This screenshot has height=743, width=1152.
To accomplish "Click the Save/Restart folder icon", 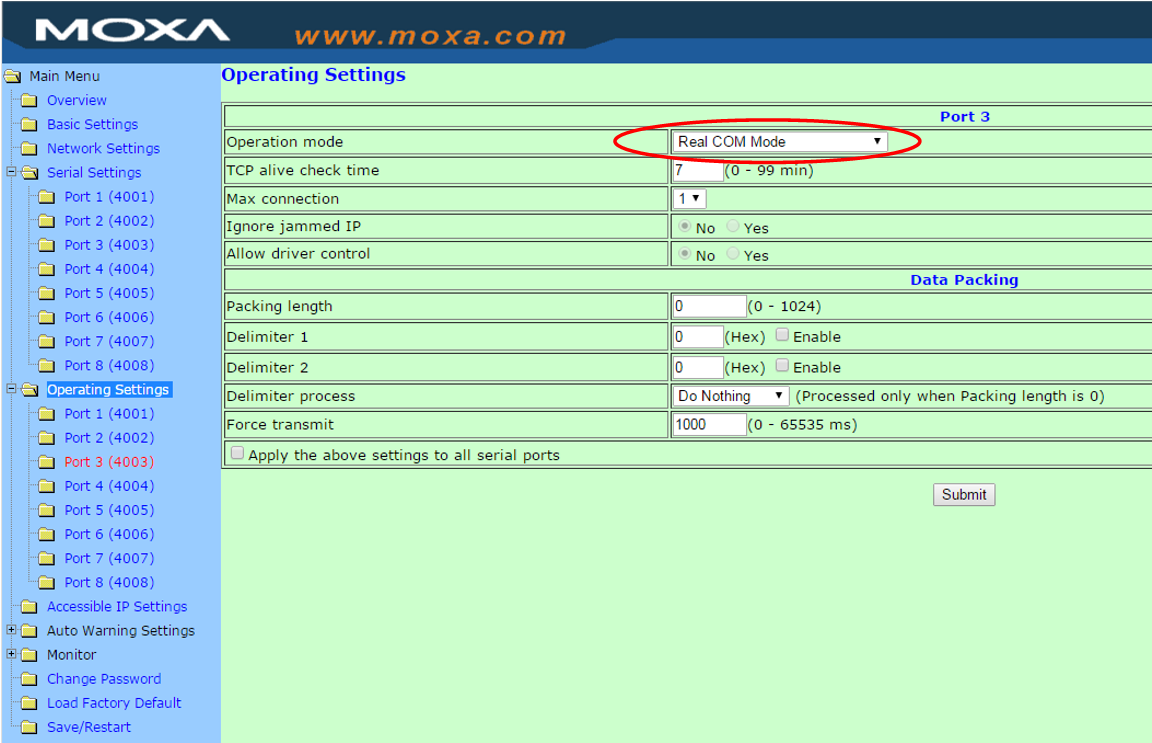I will (x=29, y=728).
